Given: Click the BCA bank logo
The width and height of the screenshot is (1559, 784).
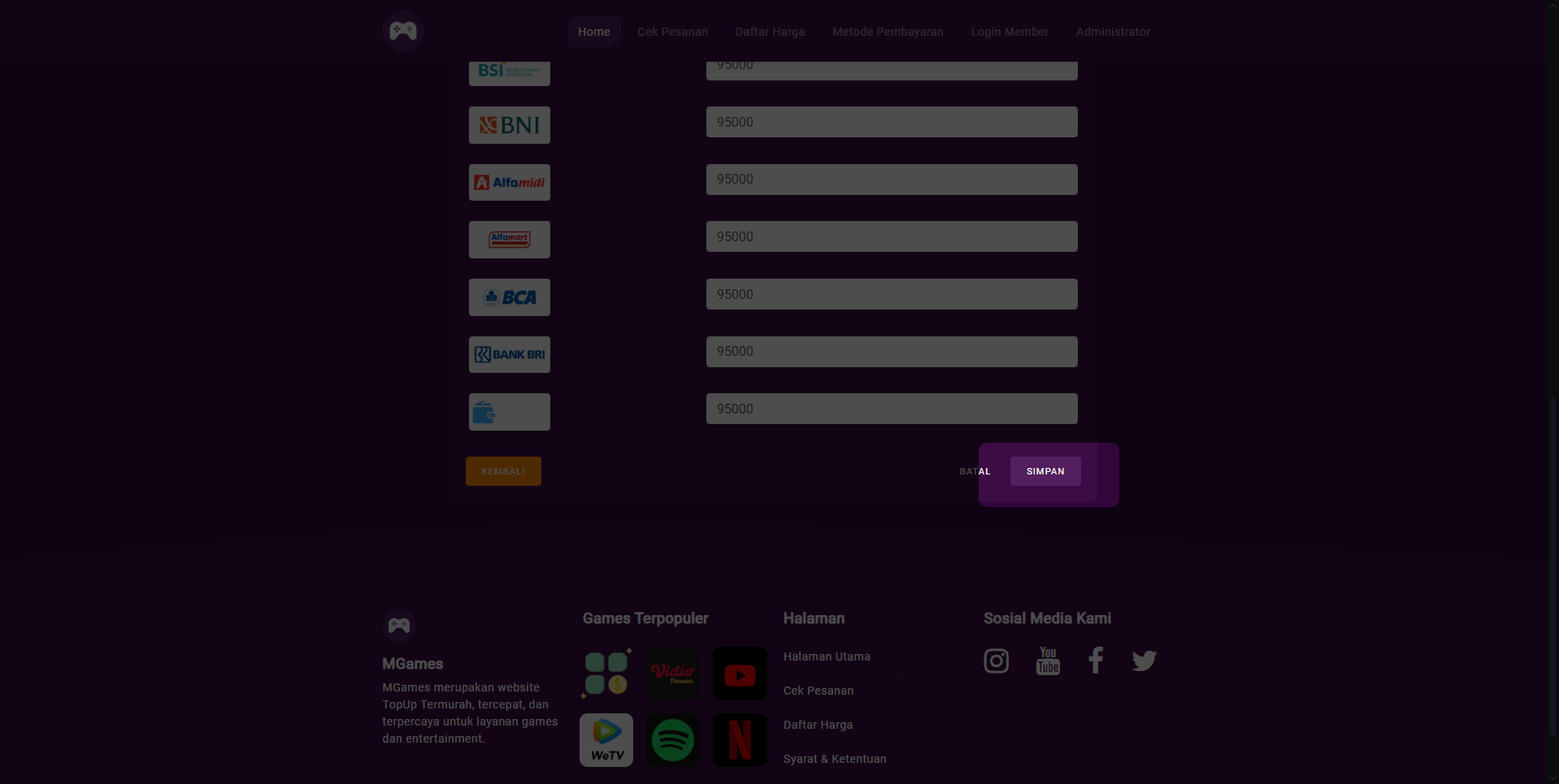Looking at the screenshot, I should click(510, 297).
